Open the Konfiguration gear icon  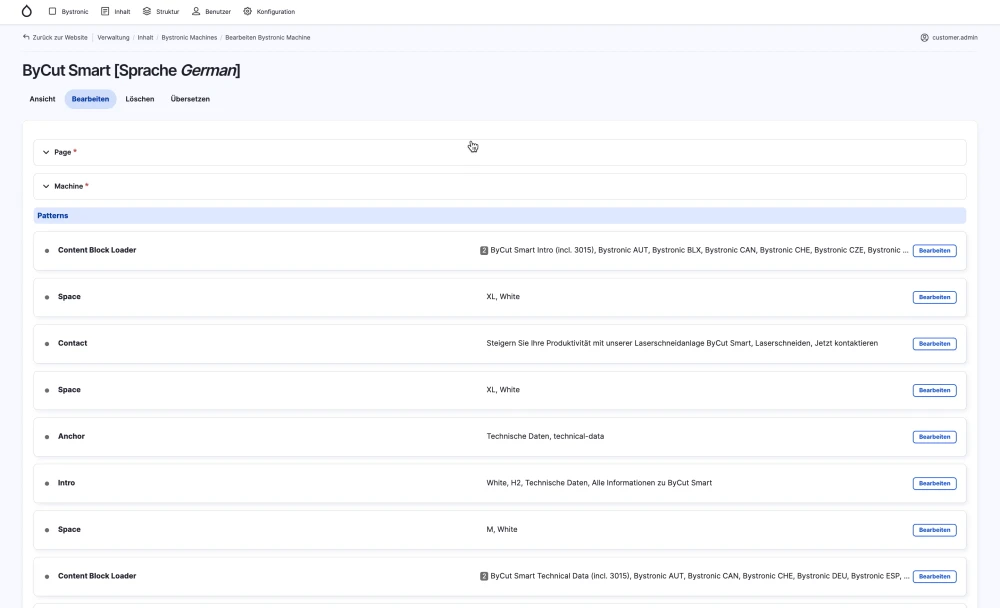point(247,12)
